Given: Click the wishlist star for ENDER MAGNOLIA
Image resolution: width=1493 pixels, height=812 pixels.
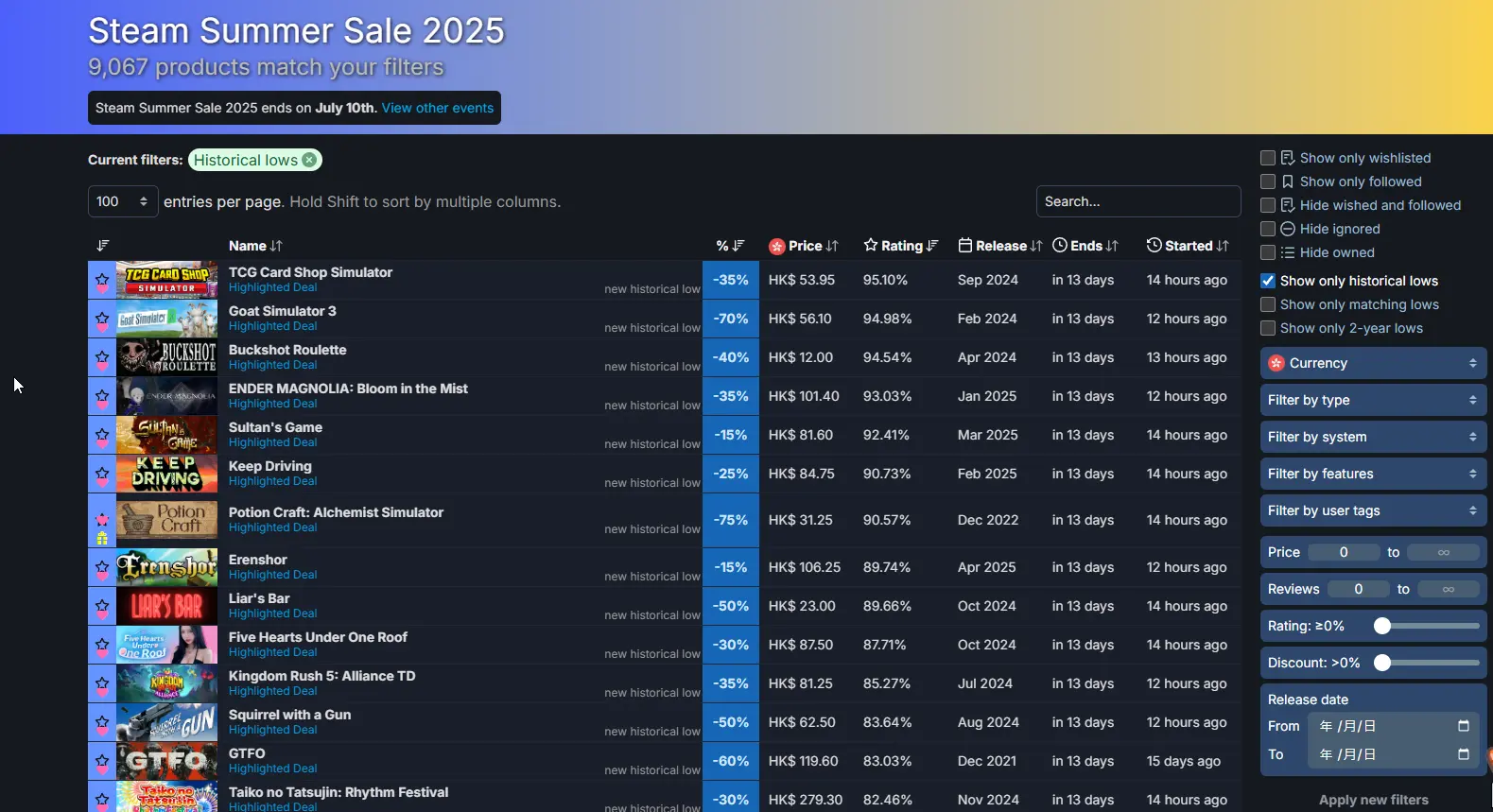Looking at the screenshot, I should point(102,396).
